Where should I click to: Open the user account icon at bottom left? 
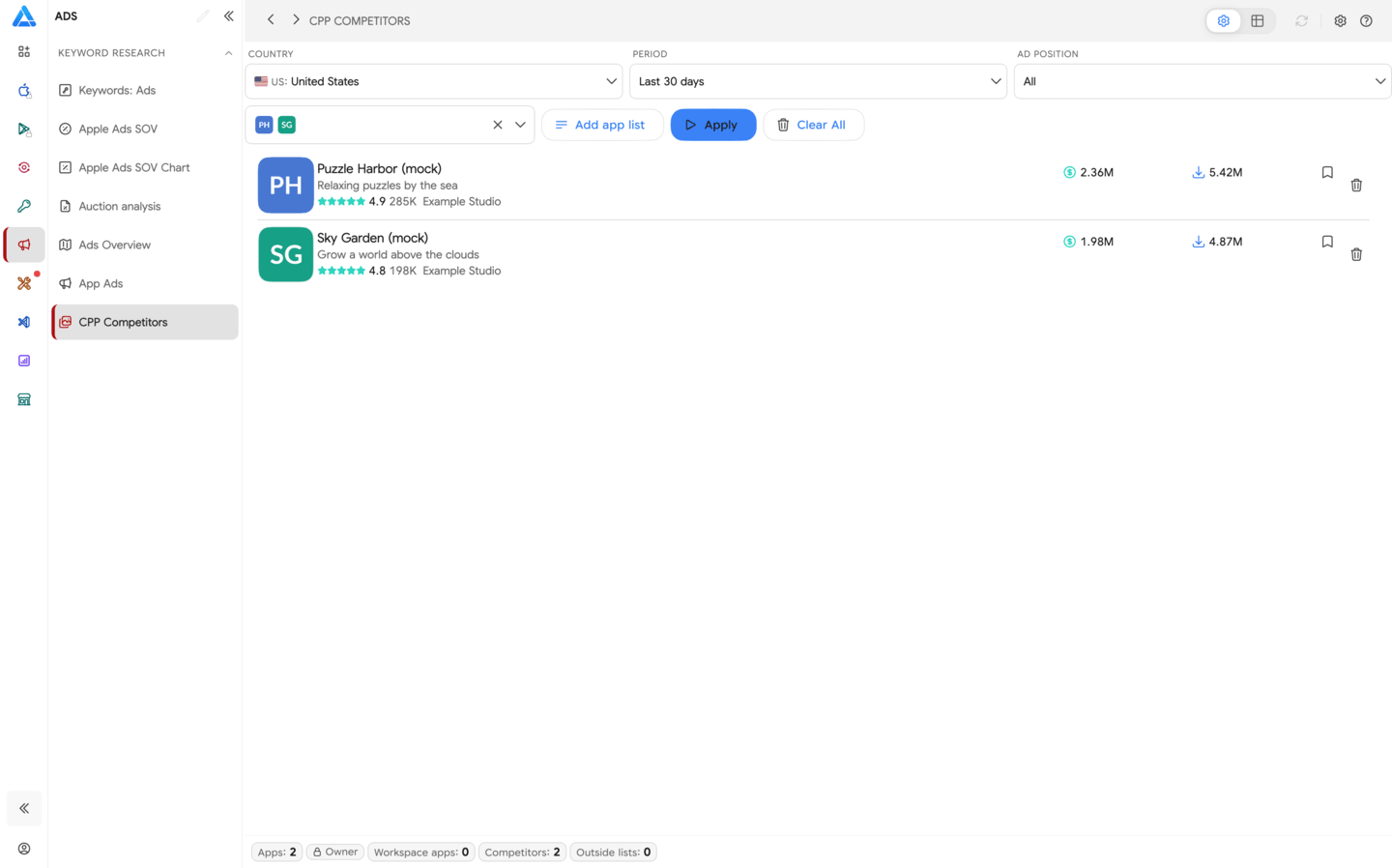(x=24, y=849)
